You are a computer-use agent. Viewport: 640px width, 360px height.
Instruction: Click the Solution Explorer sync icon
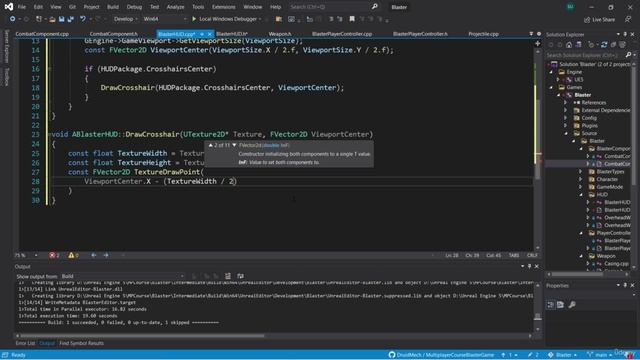[604, 45]
